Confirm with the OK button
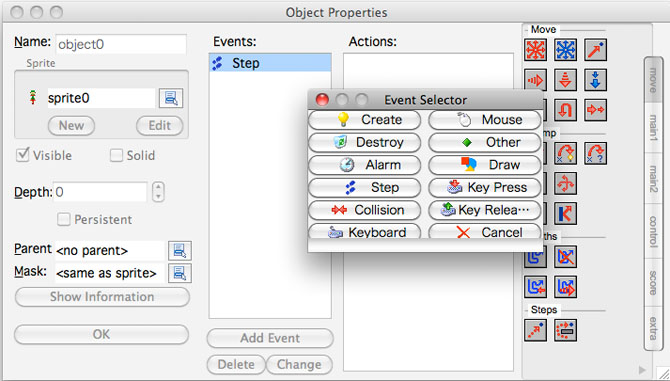The height and width of the screenshot is (381, 670). (101, 334)
